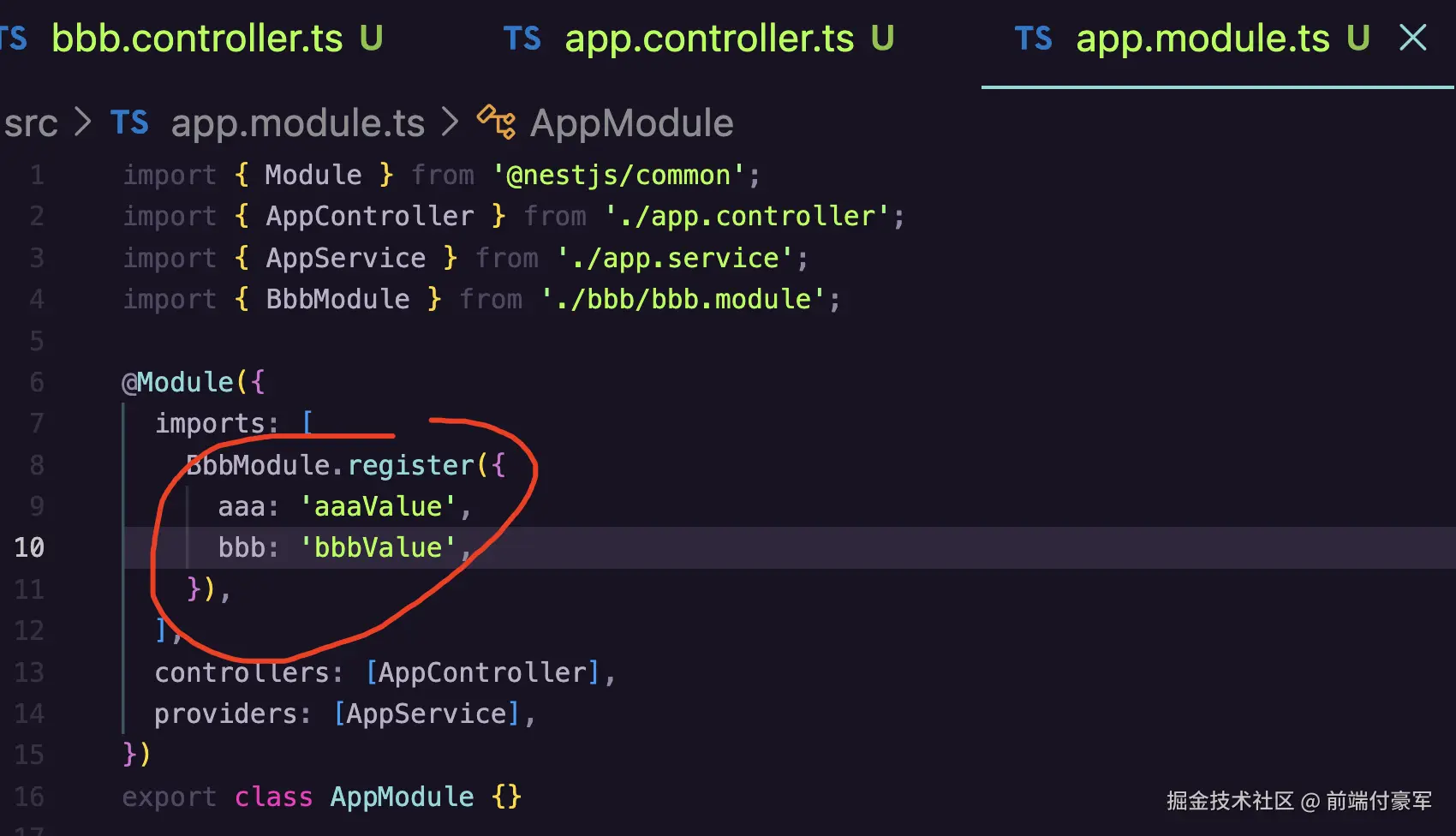Click the AppModule class symbol icon

pyautogui.click(x=496, y=122)
